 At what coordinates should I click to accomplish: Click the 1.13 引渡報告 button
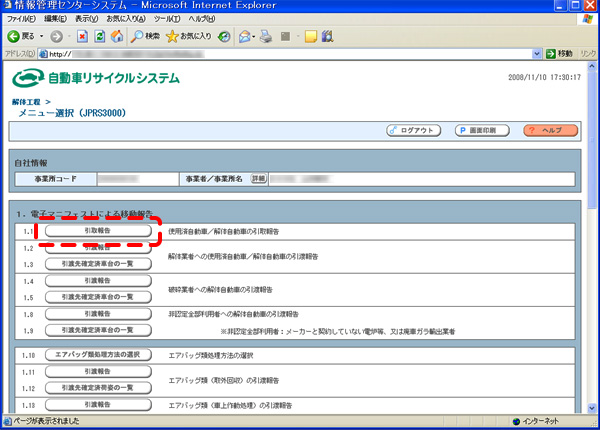click(x=98, y=405)
